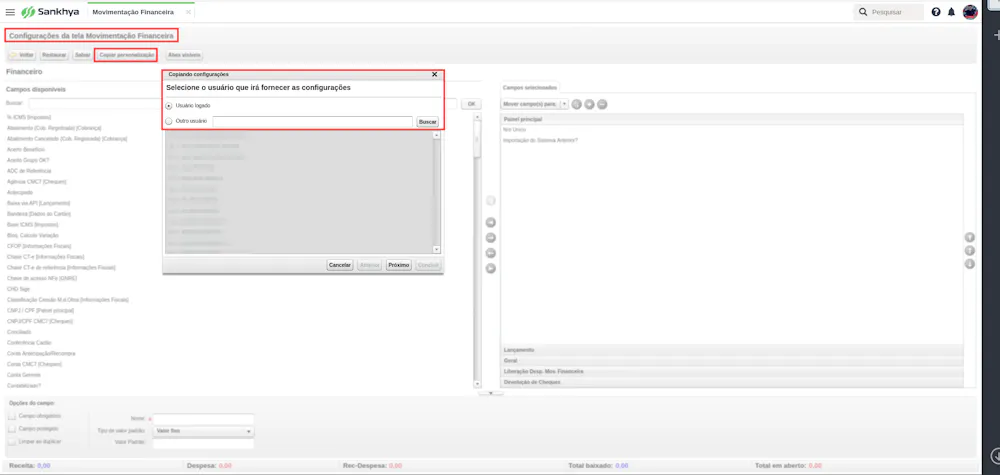Click the magnifier in the Pesquisar box
Image resolution: width=1000 pixels, height=475 pixels.
click(x=864, y=12)
